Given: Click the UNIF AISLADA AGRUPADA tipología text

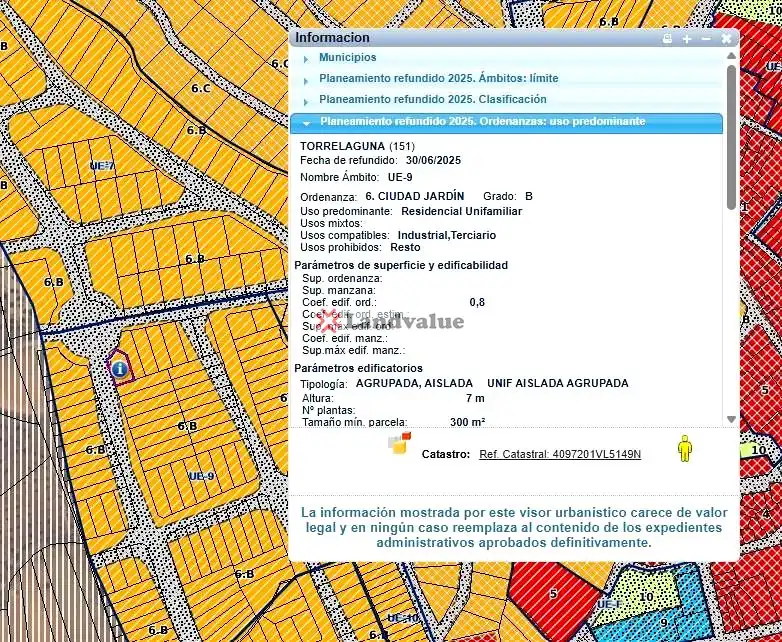Looking at the screenshot, I should click(558, 384).
